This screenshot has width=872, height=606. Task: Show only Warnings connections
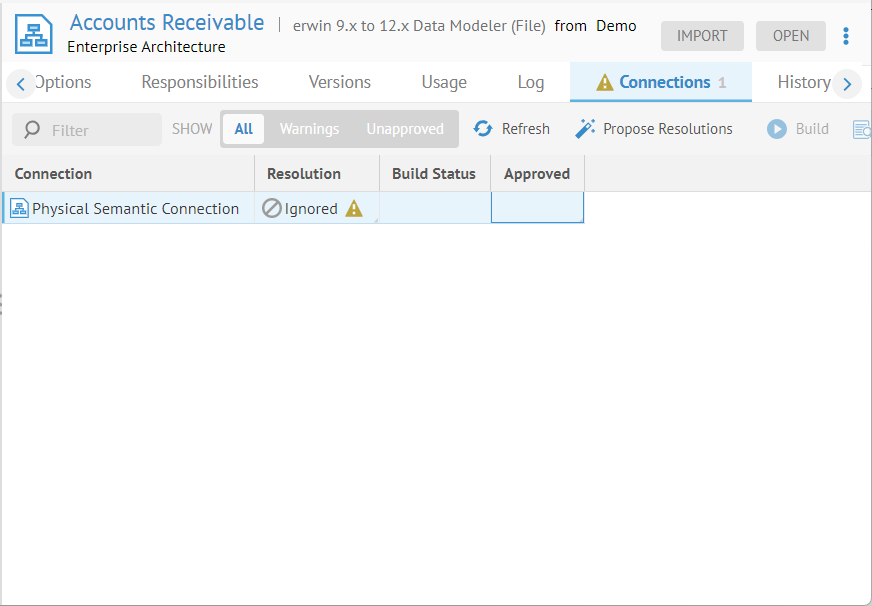tap(309, 129)
